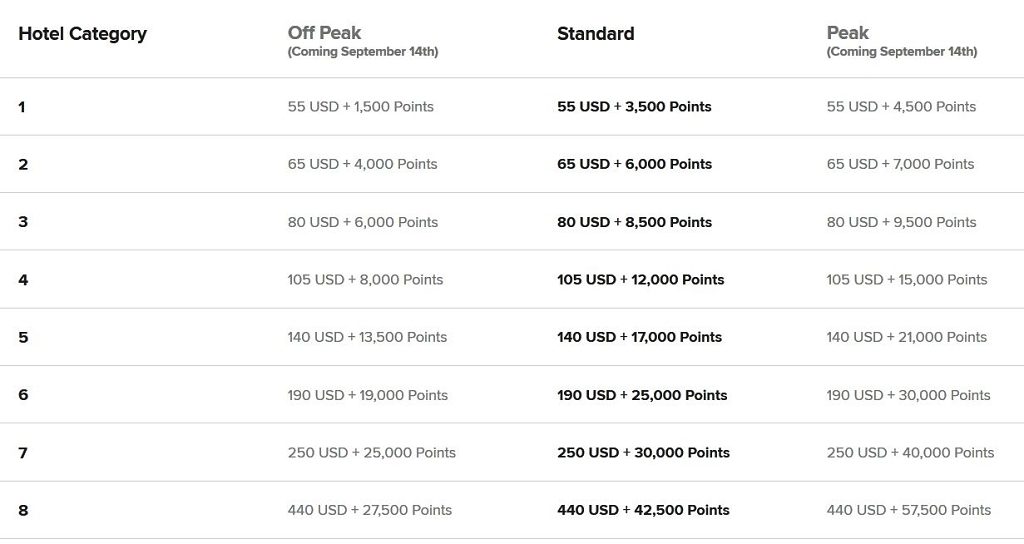The width and height of the screenshot is (1024, 544).
Task: Click 105 USD + 12,000 Points cell
Action: pos(640,280)
